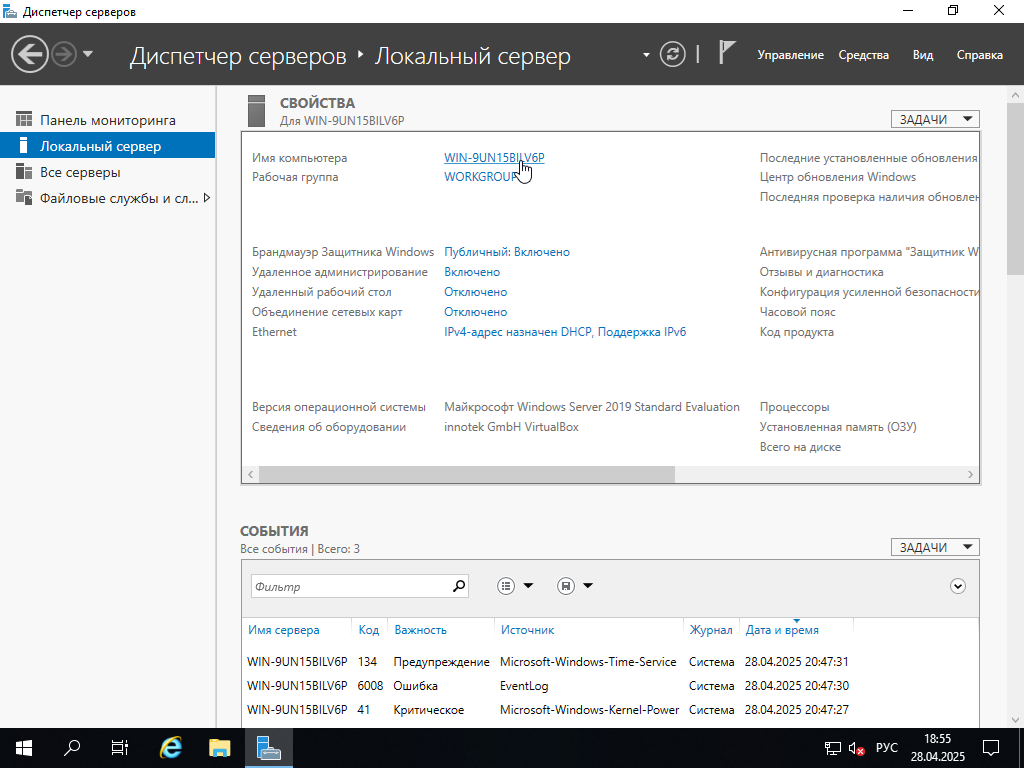Select Локальный сервер in sidebar
The image size is (1024, 768).
point(108,146)
